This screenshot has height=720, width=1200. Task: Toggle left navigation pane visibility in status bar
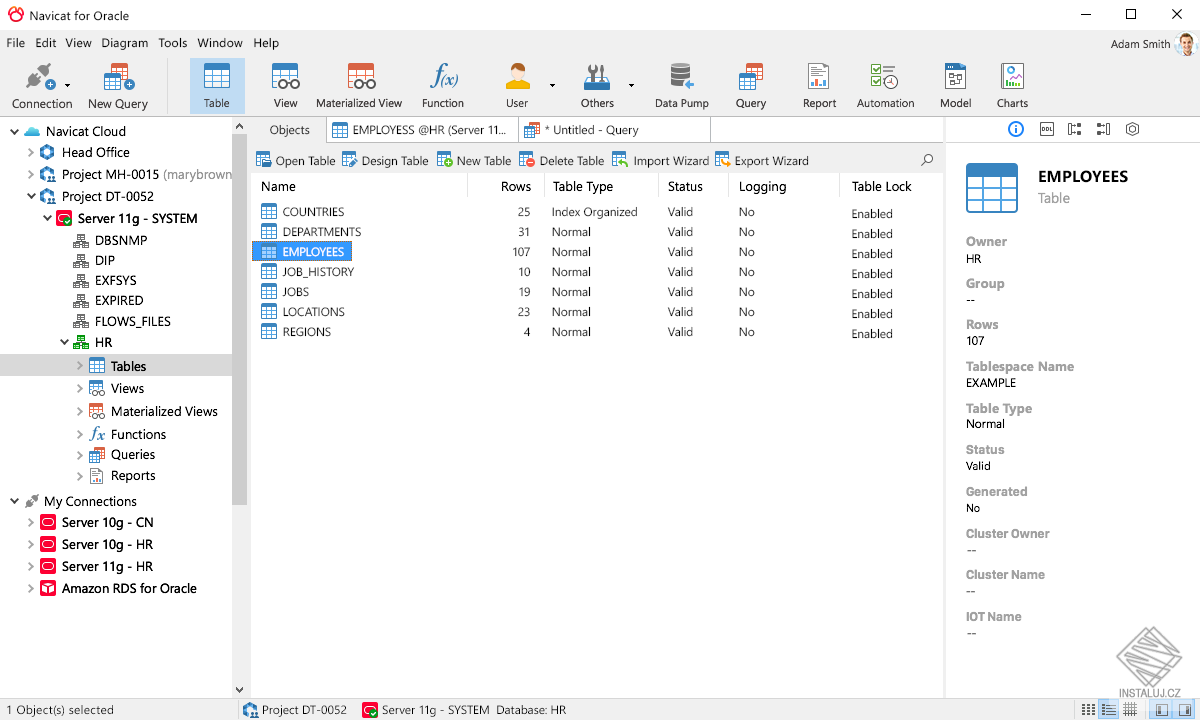(x=1161, y=710)
